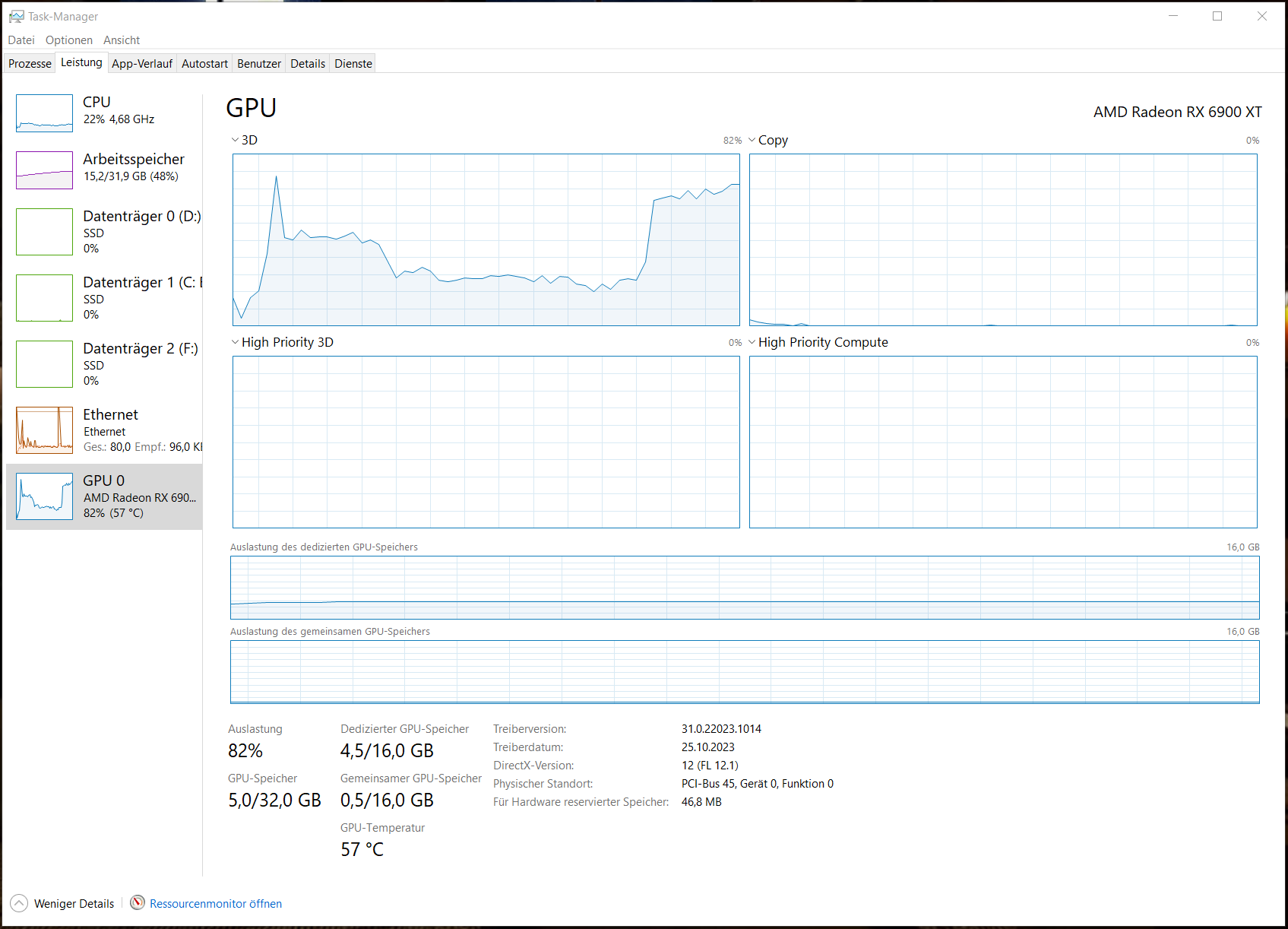
Task: Click driver version 31.0.22023.1014
Action: point(721,729)
